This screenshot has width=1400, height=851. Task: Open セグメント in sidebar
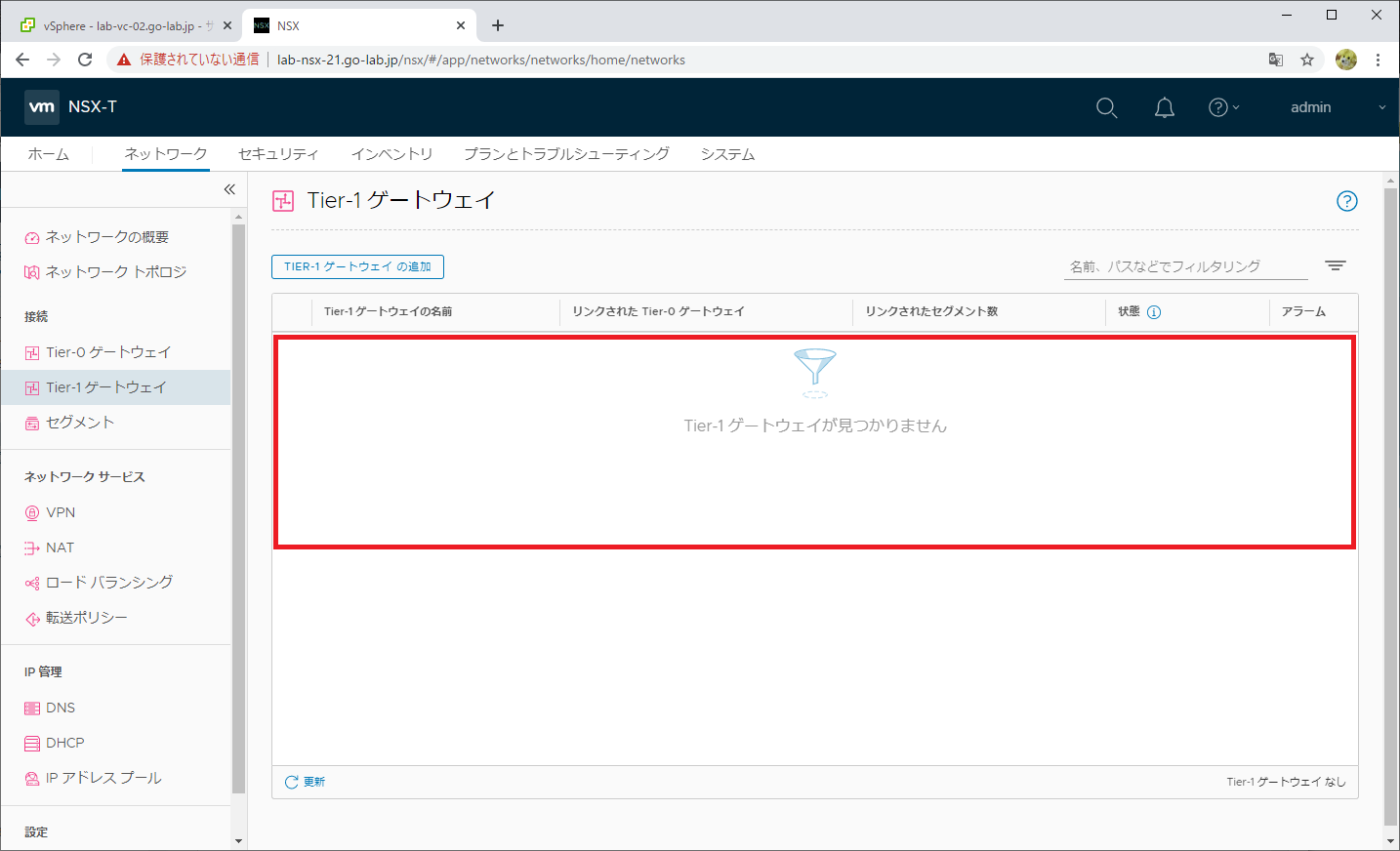point(80,423)
